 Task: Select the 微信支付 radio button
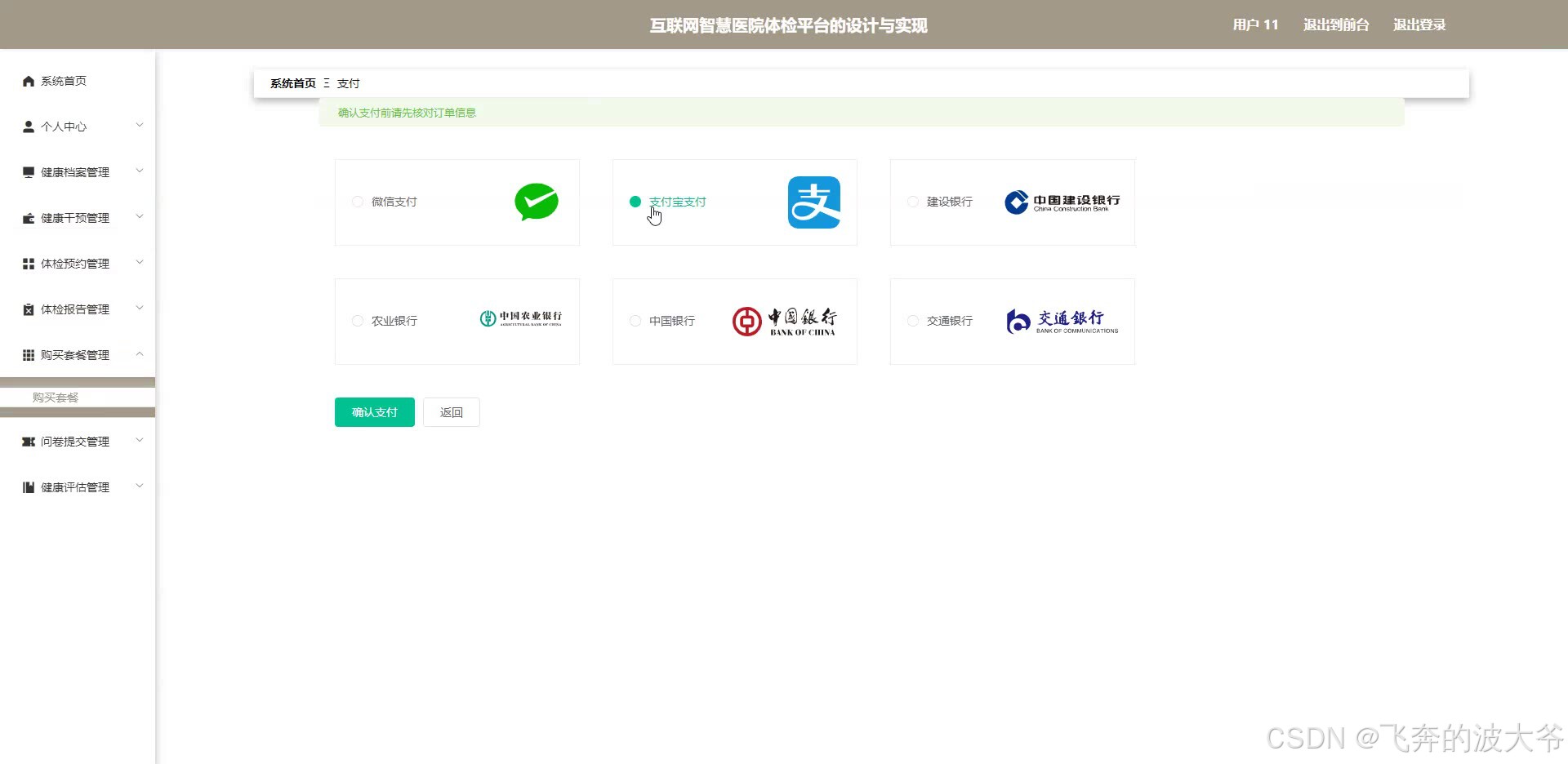coord(358,202)
